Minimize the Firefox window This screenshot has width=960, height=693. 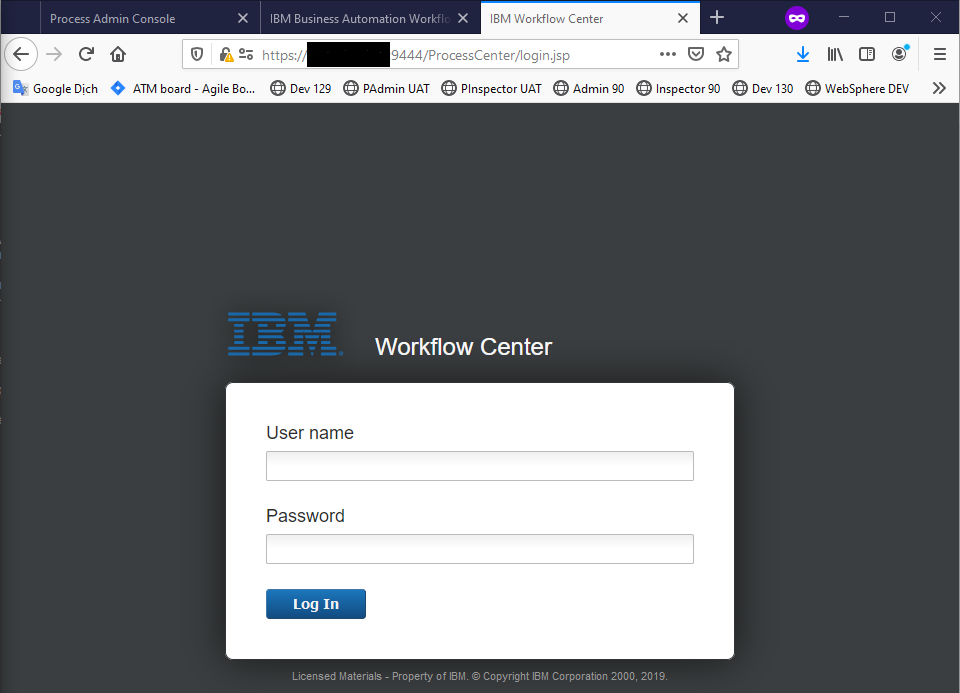(844, 17)
